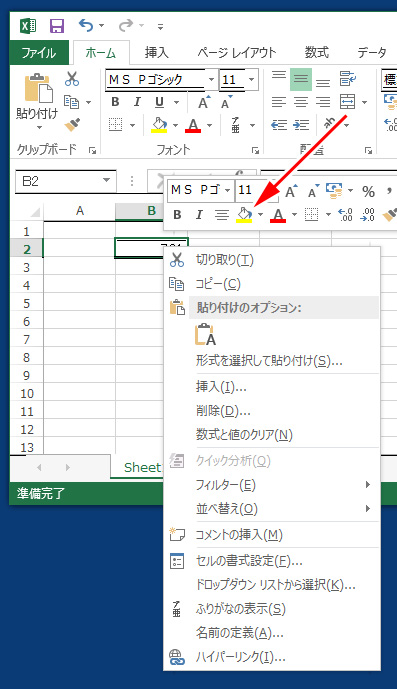Open the ribbon font size dropdown

[x=251, y=80]
